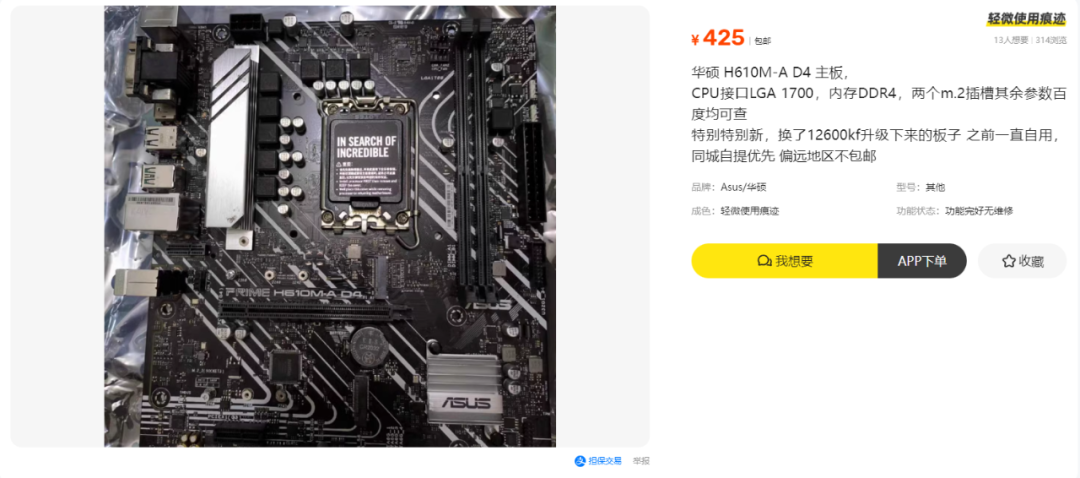The image size is (1080, 478).
Task: Click the chat bubble icon in 我想要
Action: (x=763, y=261)
